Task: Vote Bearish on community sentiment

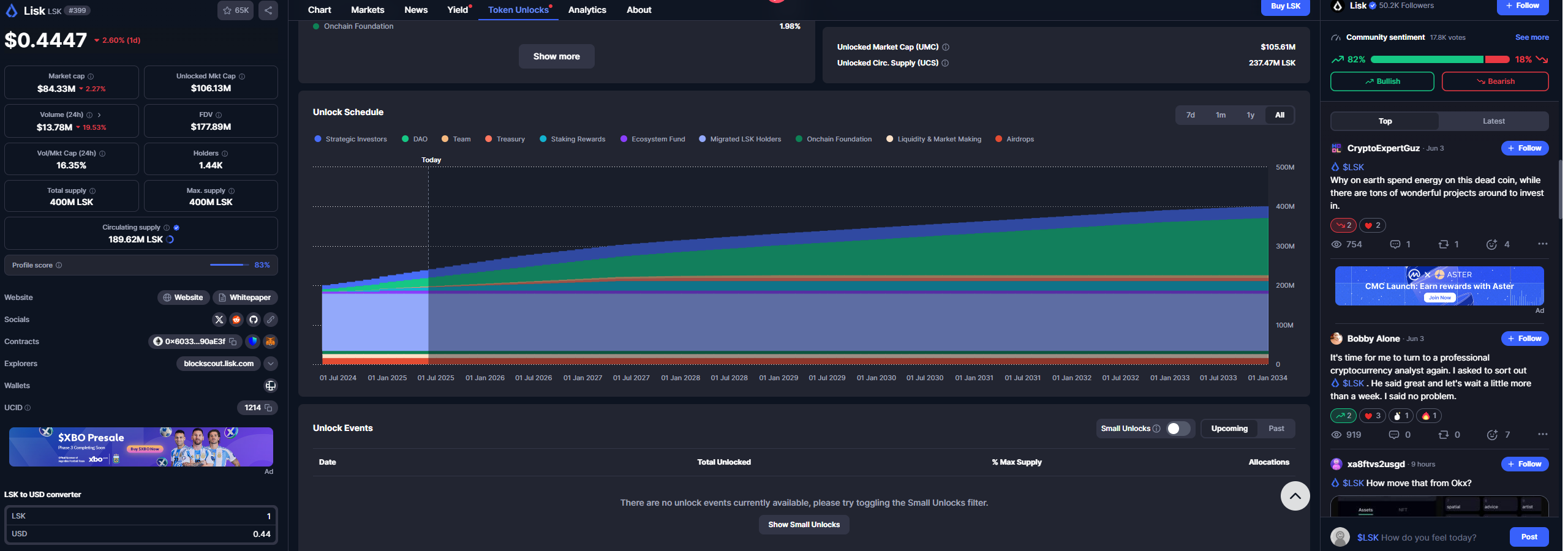Action: pyautogui.click(x=1495, y=81)
